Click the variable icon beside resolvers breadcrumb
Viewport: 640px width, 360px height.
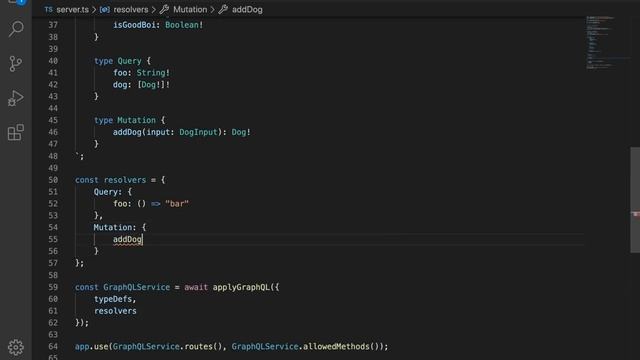click(104, 9)
